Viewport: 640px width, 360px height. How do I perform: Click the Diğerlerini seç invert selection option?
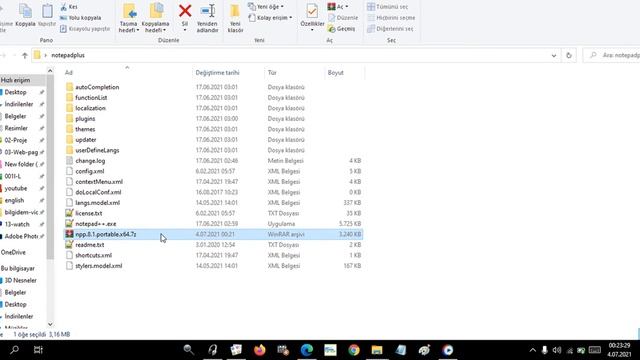(390, 29)
